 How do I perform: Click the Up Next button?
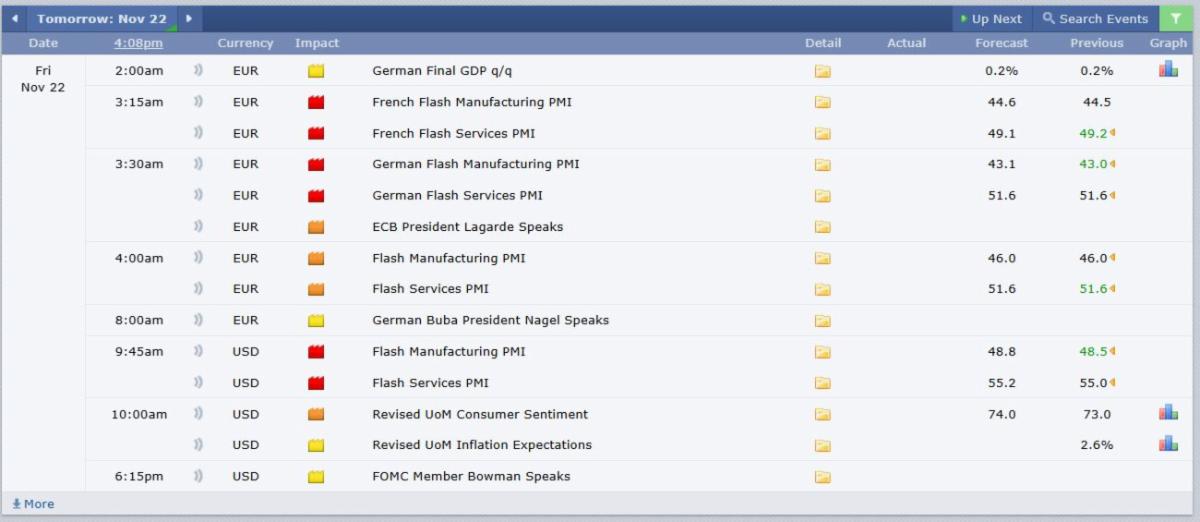990,19
